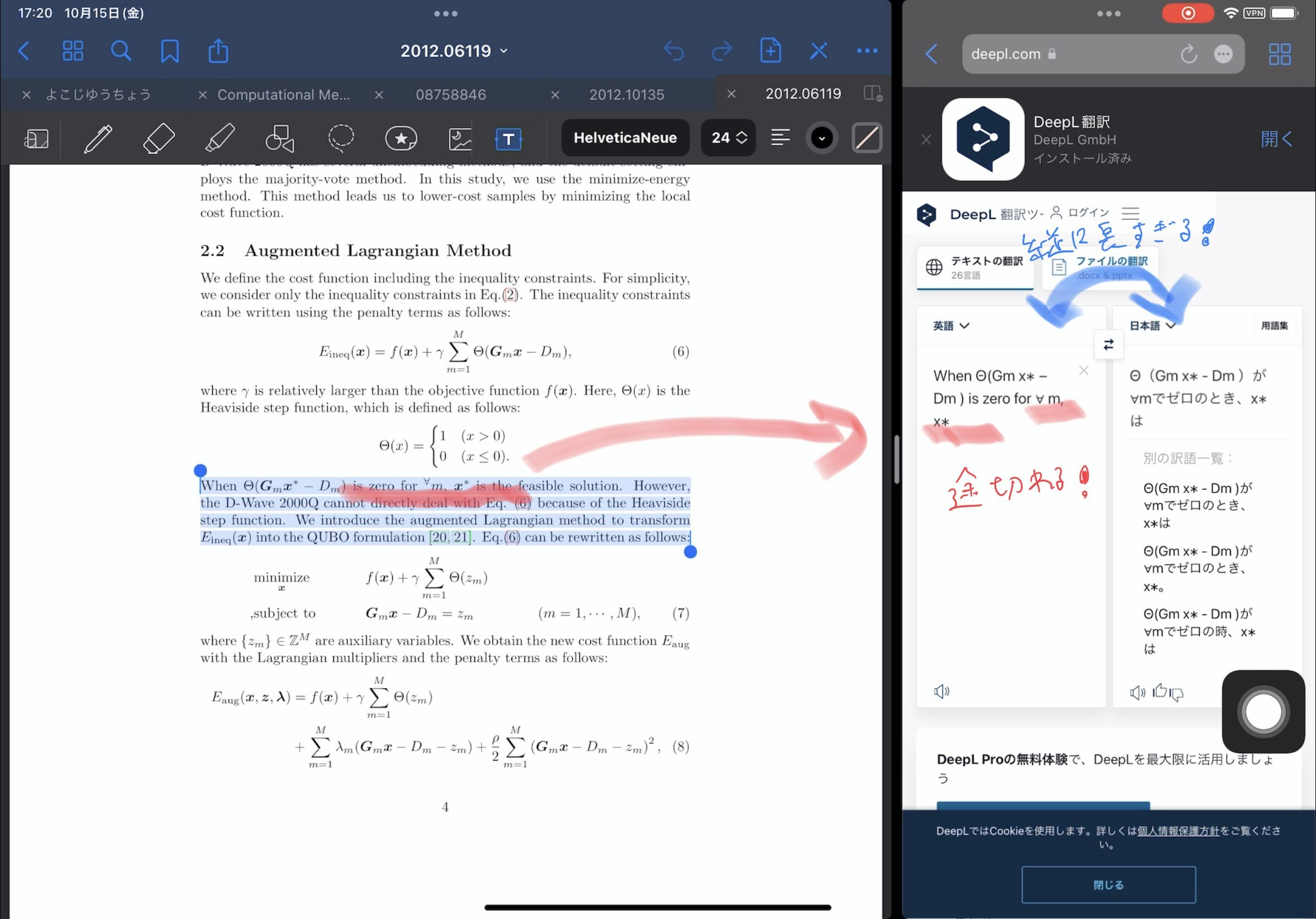Toggle the split view tab icon
This screenshot has height=919, width=1316.
tap(872, 94)
